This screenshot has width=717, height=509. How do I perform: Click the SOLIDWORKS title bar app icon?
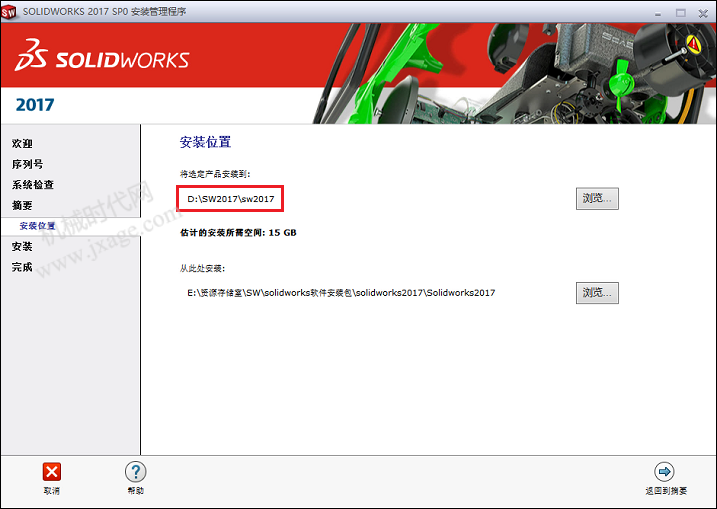(8, 12)
